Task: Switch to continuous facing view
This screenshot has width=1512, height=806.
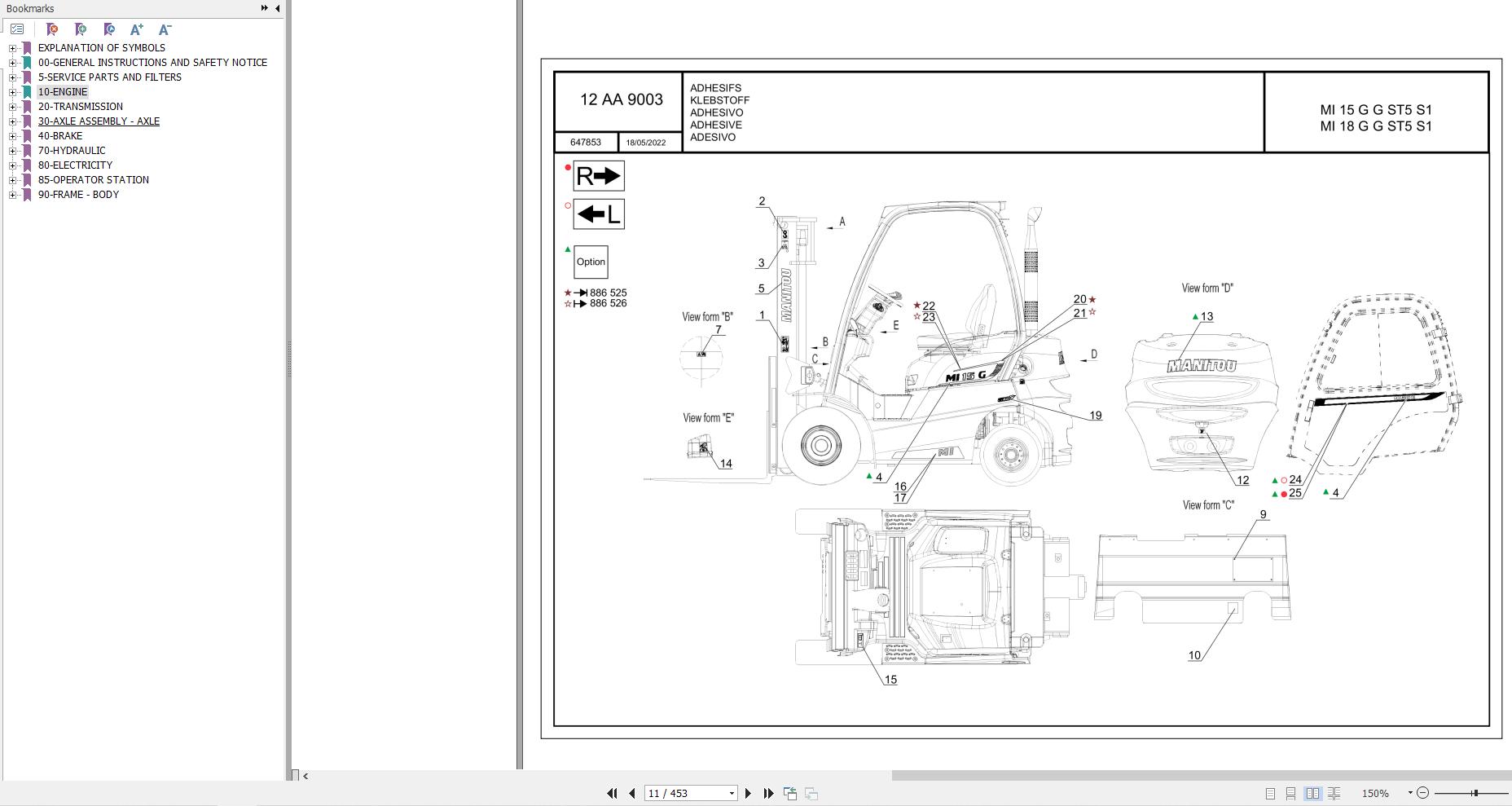Action: [1334, 793]
